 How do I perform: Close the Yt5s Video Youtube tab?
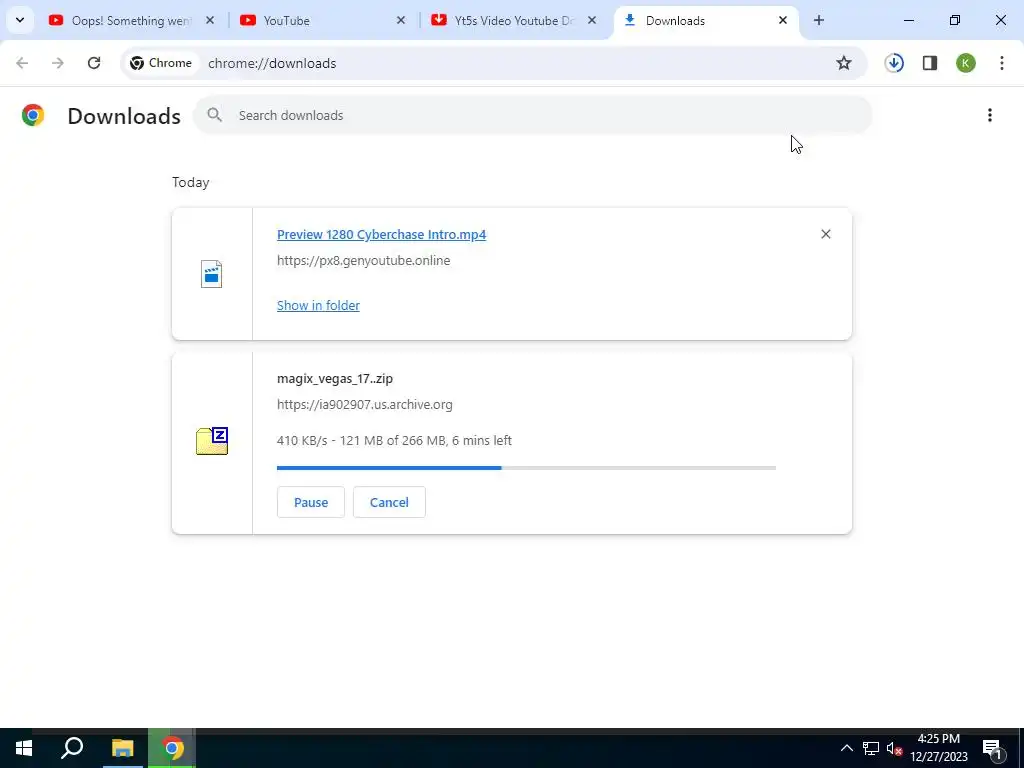[592, 20]
